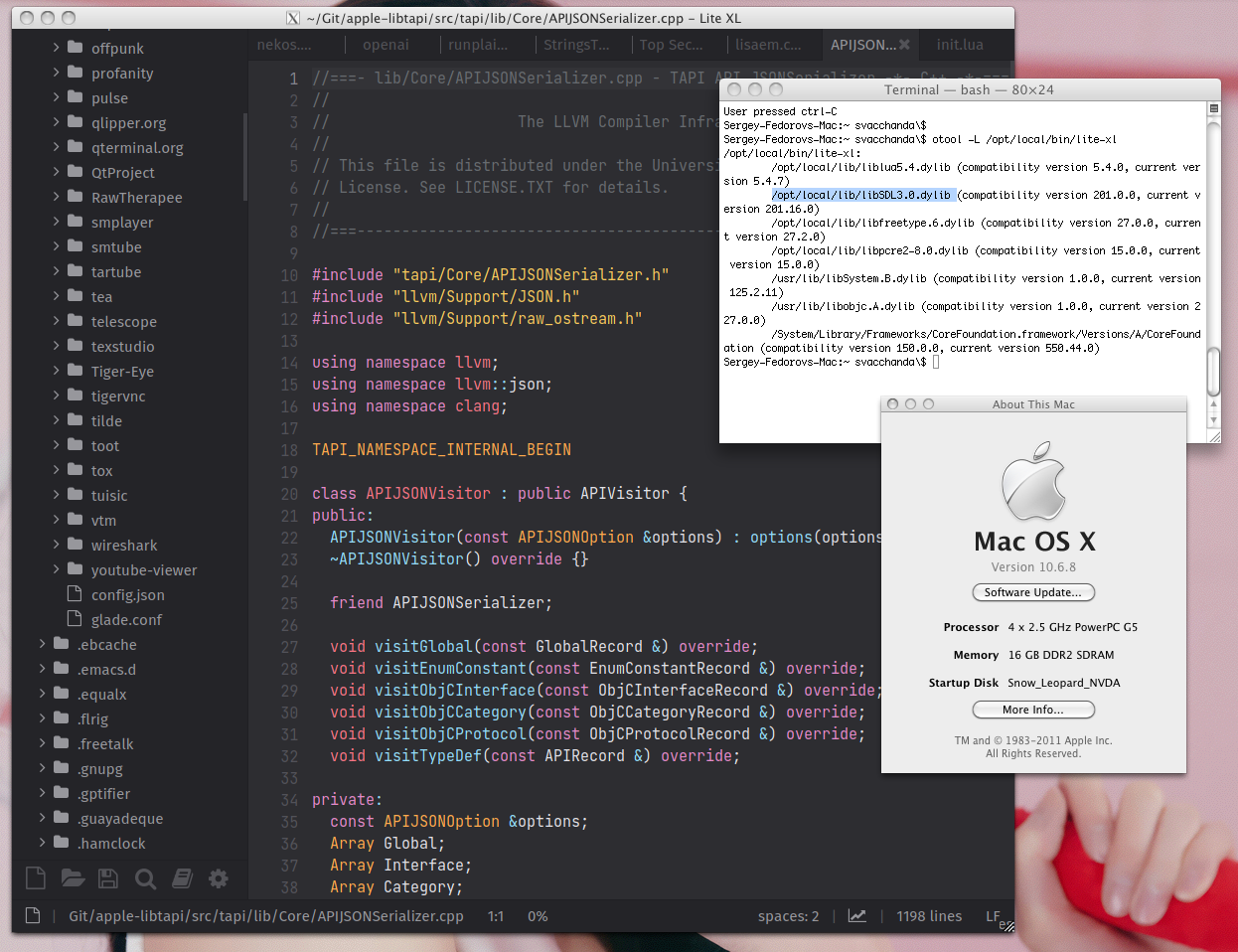Click the file tree sidebar scrollbar
1238x952 pixels.
point(245,157)
